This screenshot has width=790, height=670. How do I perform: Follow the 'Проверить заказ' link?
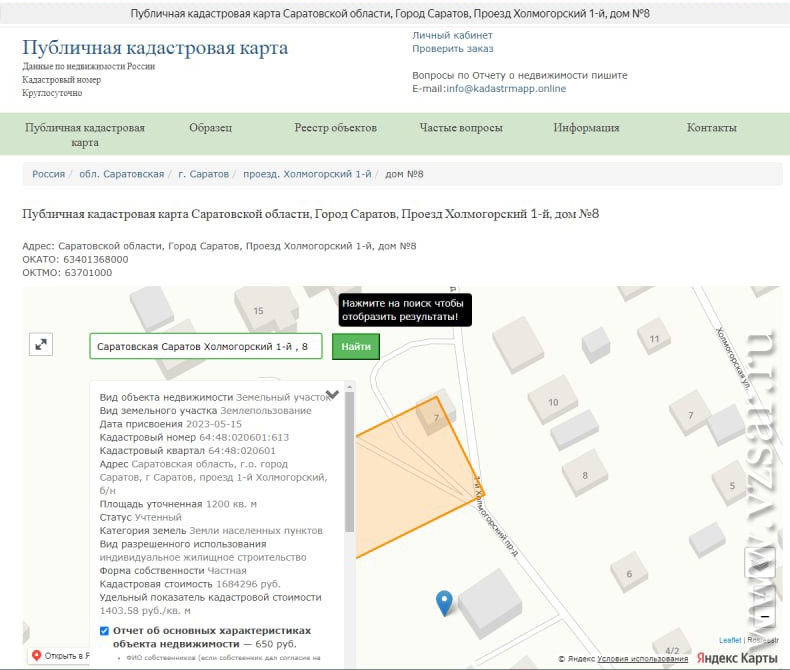(452, 49)
